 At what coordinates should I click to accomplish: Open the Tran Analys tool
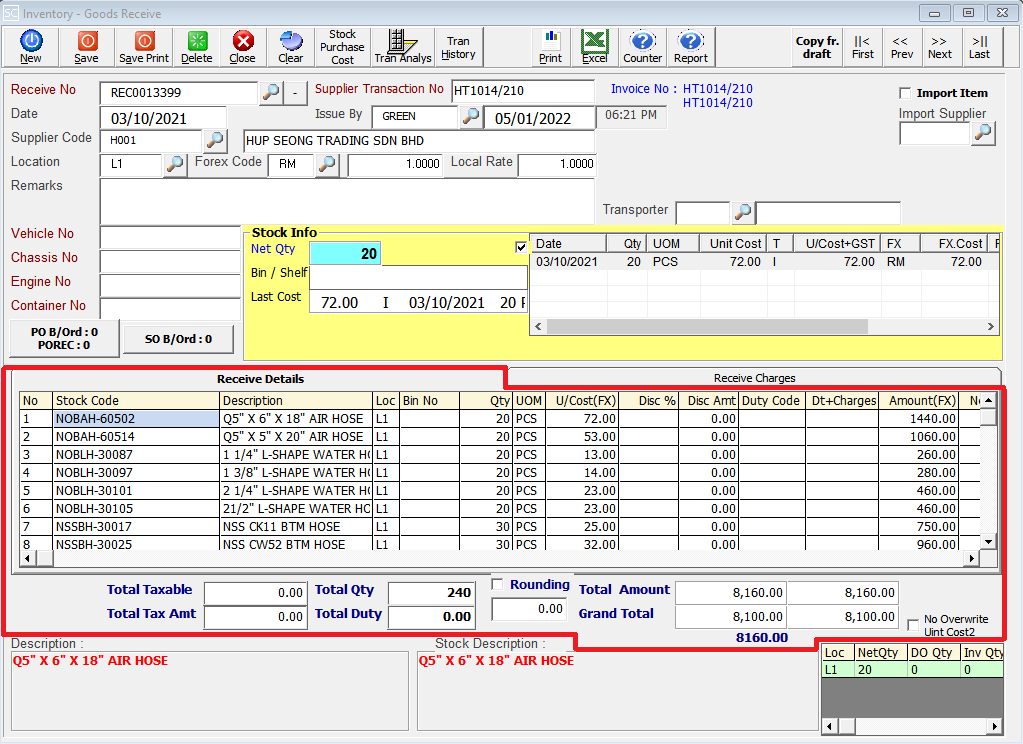click(403, 47)
